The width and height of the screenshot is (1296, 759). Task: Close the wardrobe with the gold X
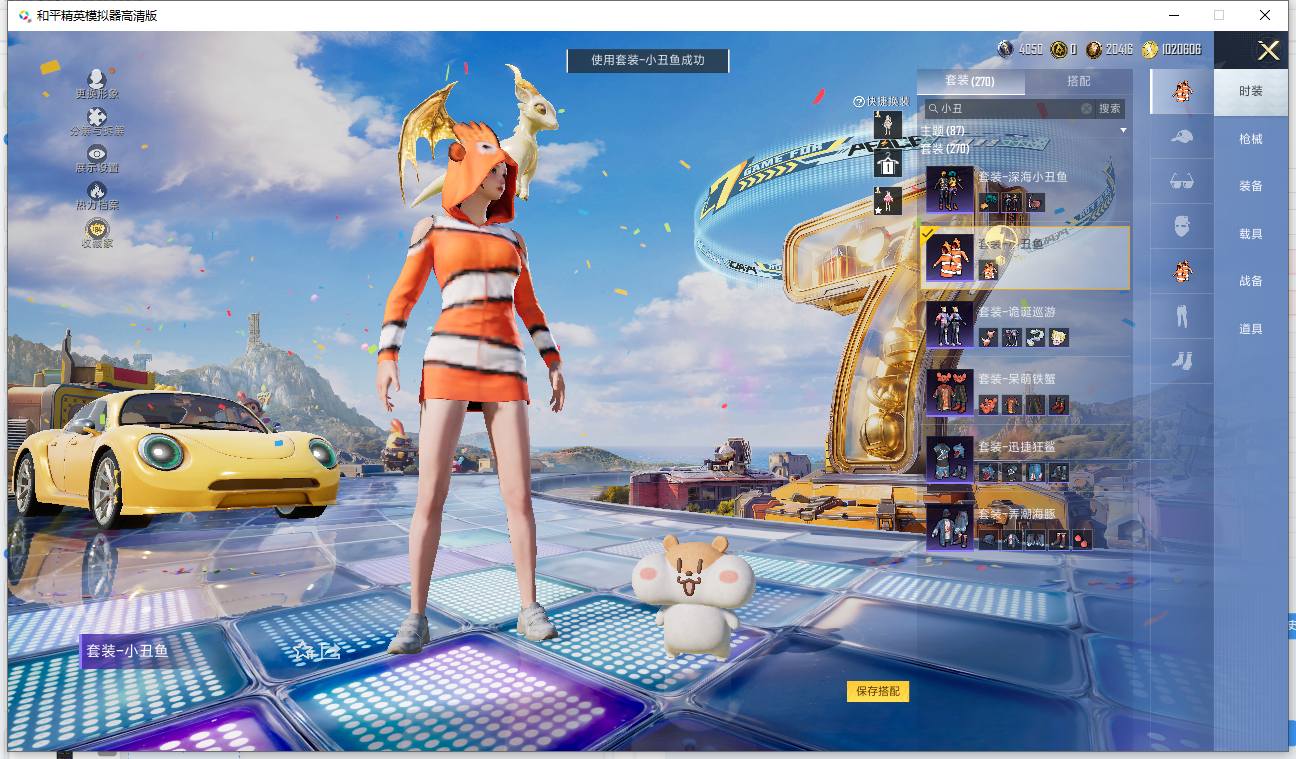(x=1268, y=51)
